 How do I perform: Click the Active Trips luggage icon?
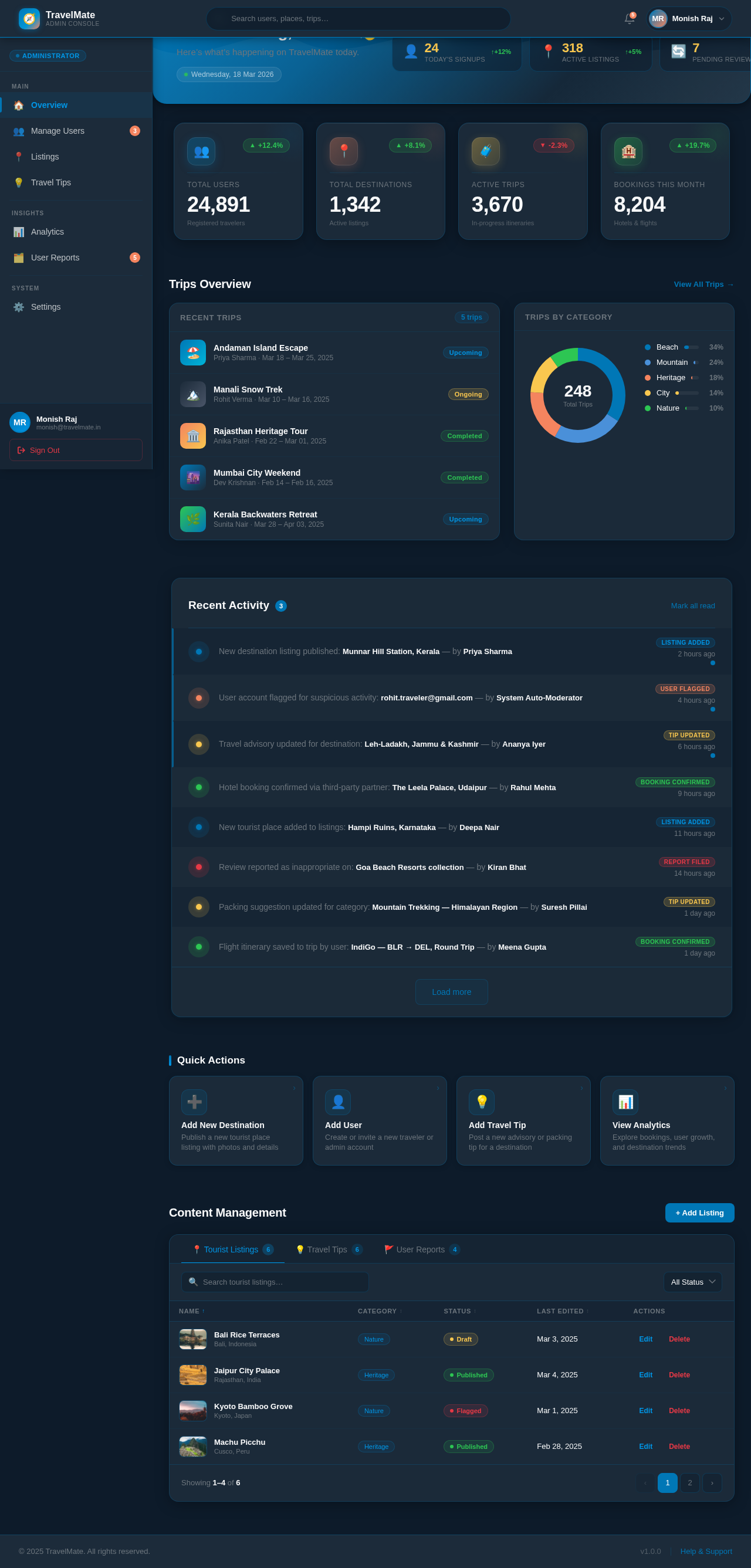click(x=486, y=151)
